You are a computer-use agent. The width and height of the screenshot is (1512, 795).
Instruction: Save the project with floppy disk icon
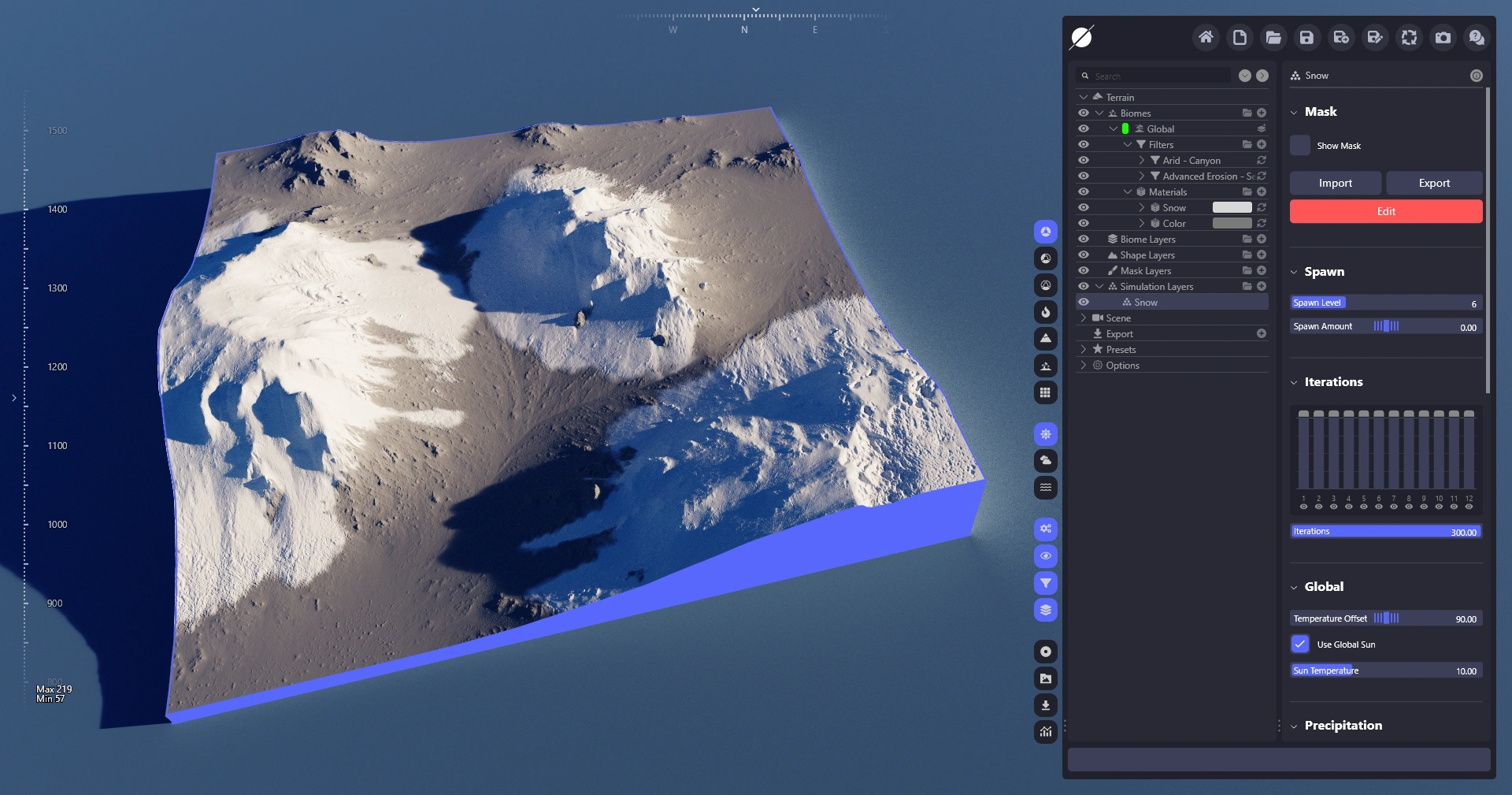(1307, 37)
